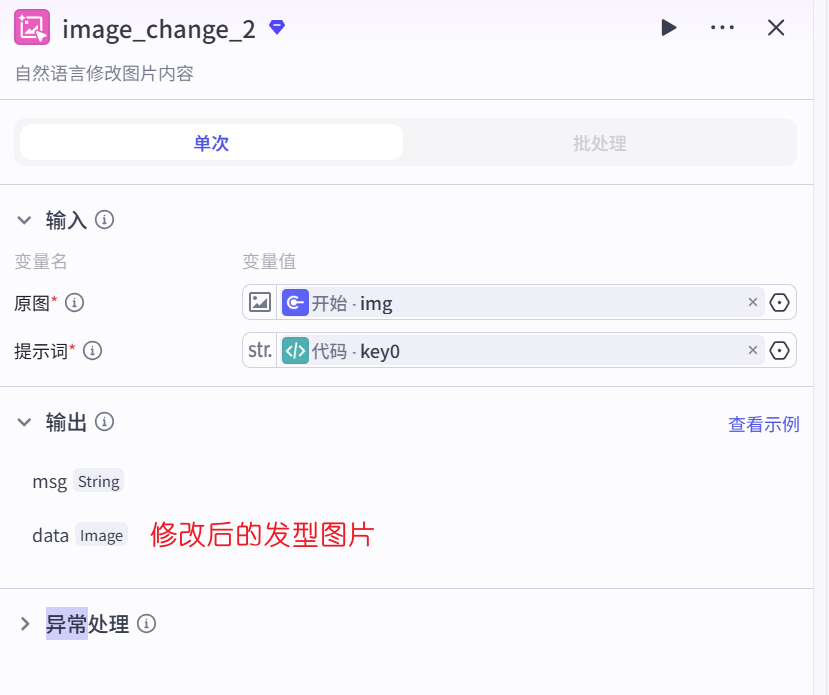The image size is (829, 695).
Task: Expand the 异常处理 section
Action: click(x=24, y=623)
